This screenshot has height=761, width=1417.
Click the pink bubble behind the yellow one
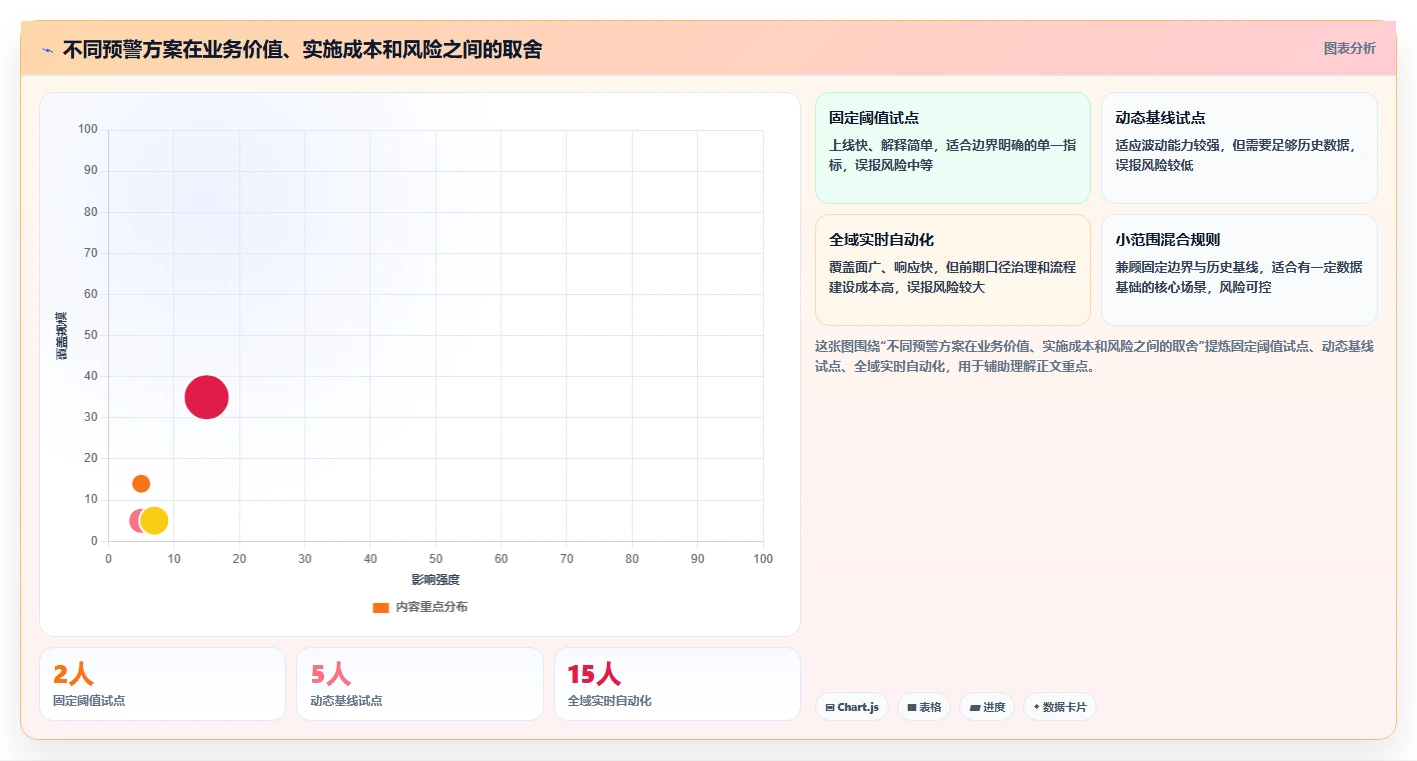(136, 520)
